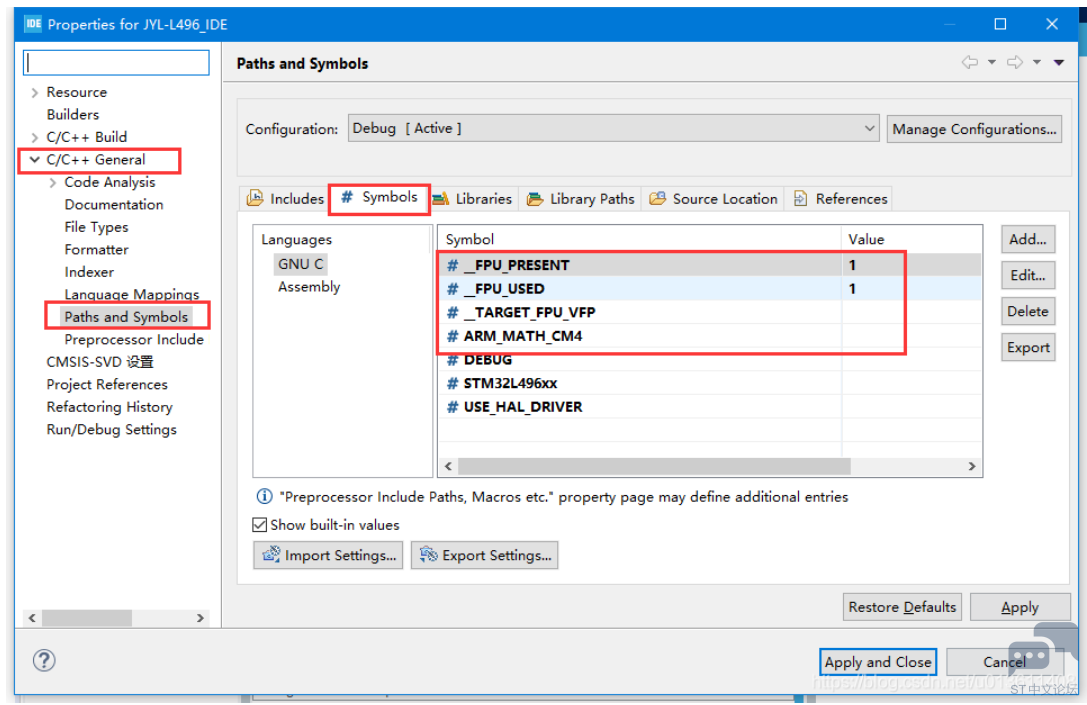Click the filter text input field
This screenshot has width=1087, height=705.
click(117, 62)
